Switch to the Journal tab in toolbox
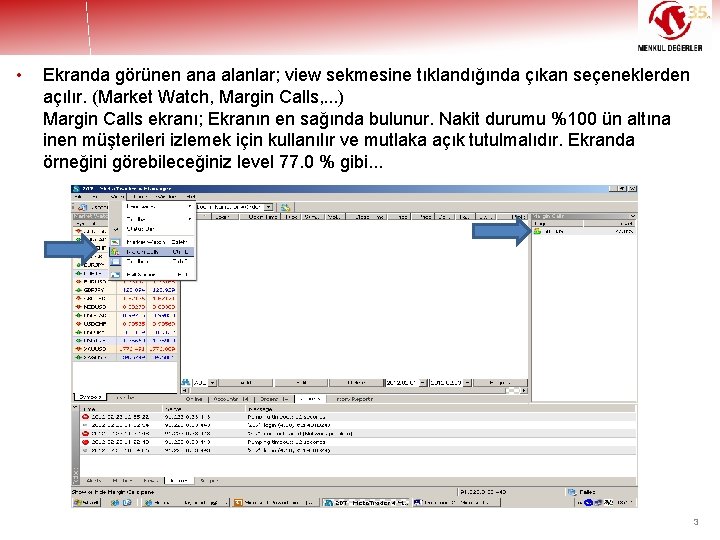Viewport: 720px width, 540px height. [x=179, y=480]
